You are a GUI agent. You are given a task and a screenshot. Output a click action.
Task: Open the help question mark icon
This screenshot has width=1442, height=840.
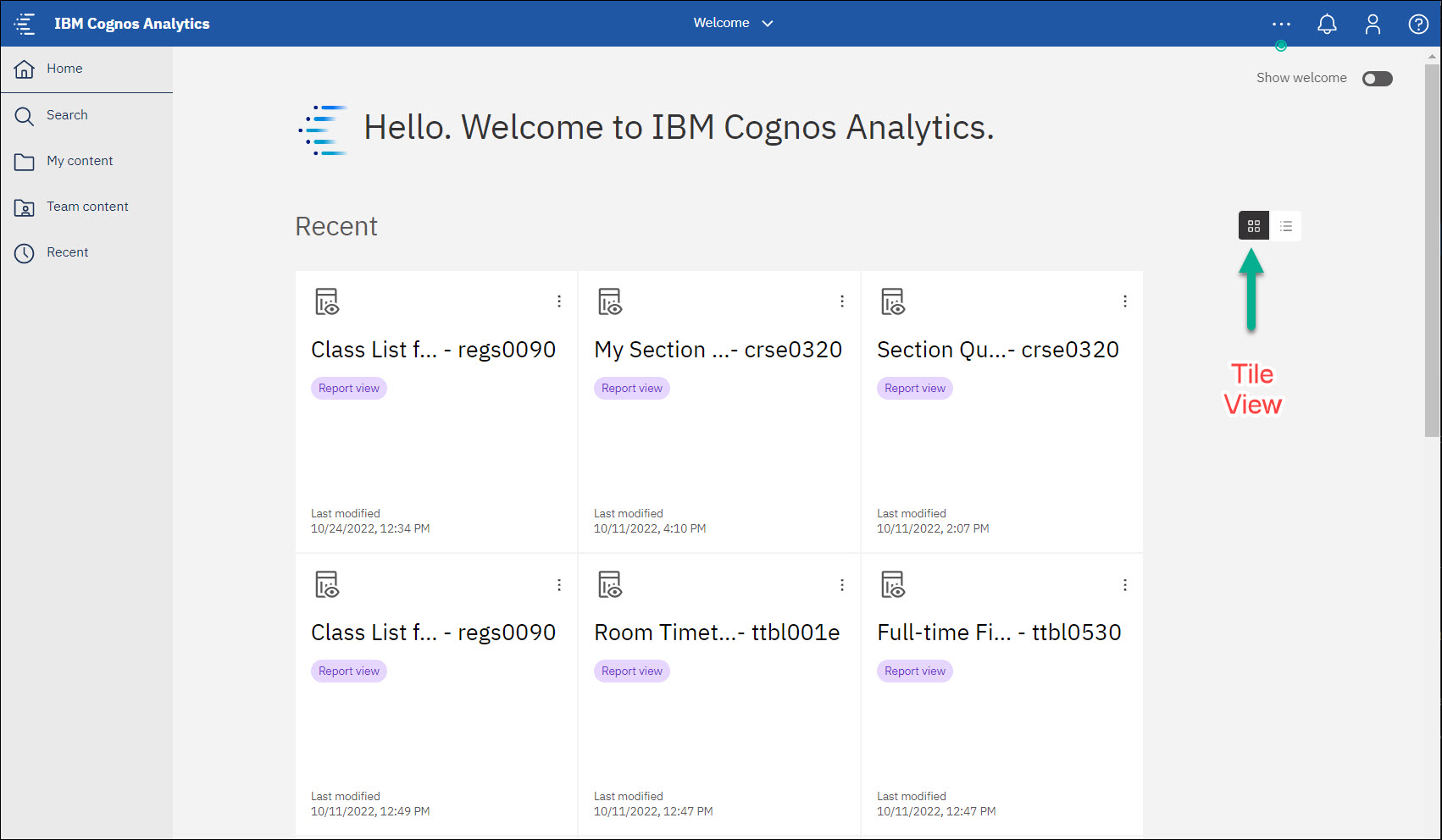[1418, 24]
